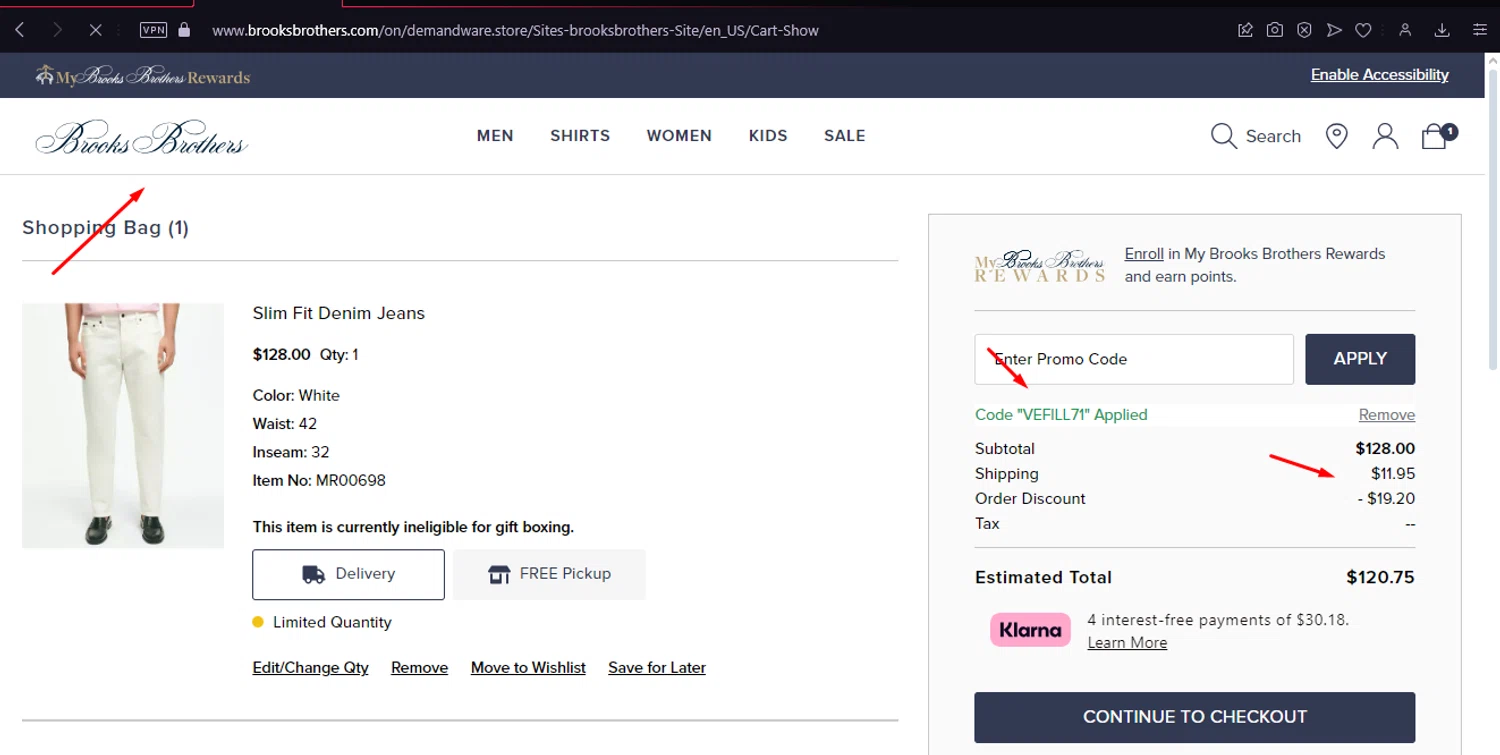Click the APPLY promo button
The height and width of the screenshot is (755, 1500).
(1360, 359)
